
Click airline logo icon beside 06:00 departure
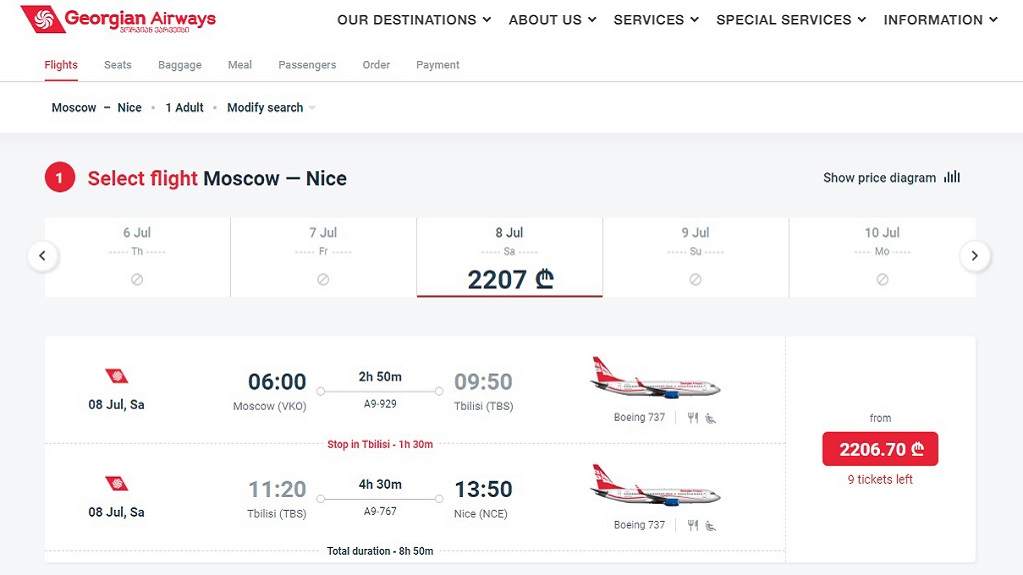click(117, 375)
